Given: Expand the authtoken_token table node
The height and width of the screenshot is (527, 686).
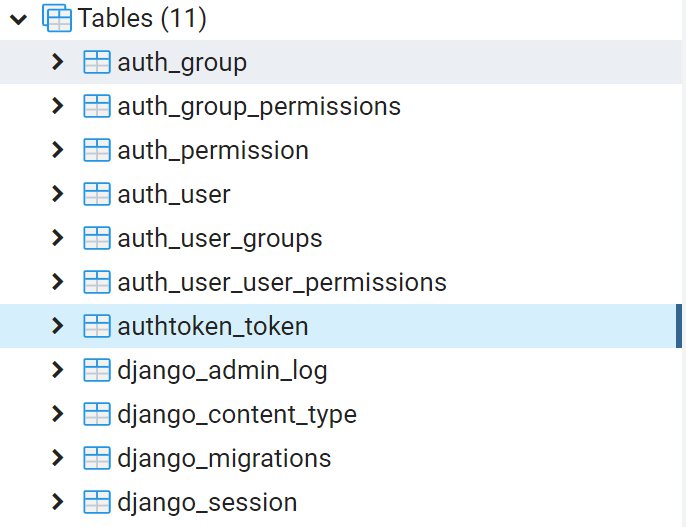Looking at the screenshot, I should pos(58,326).
